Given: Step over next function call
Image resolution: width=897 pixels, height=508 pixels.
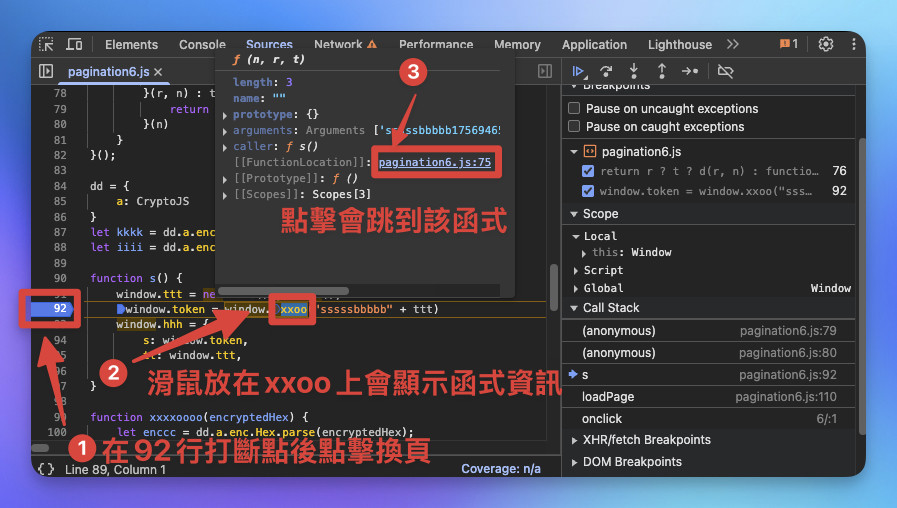Looking at the screenshot, I should [x=606, y=72].
